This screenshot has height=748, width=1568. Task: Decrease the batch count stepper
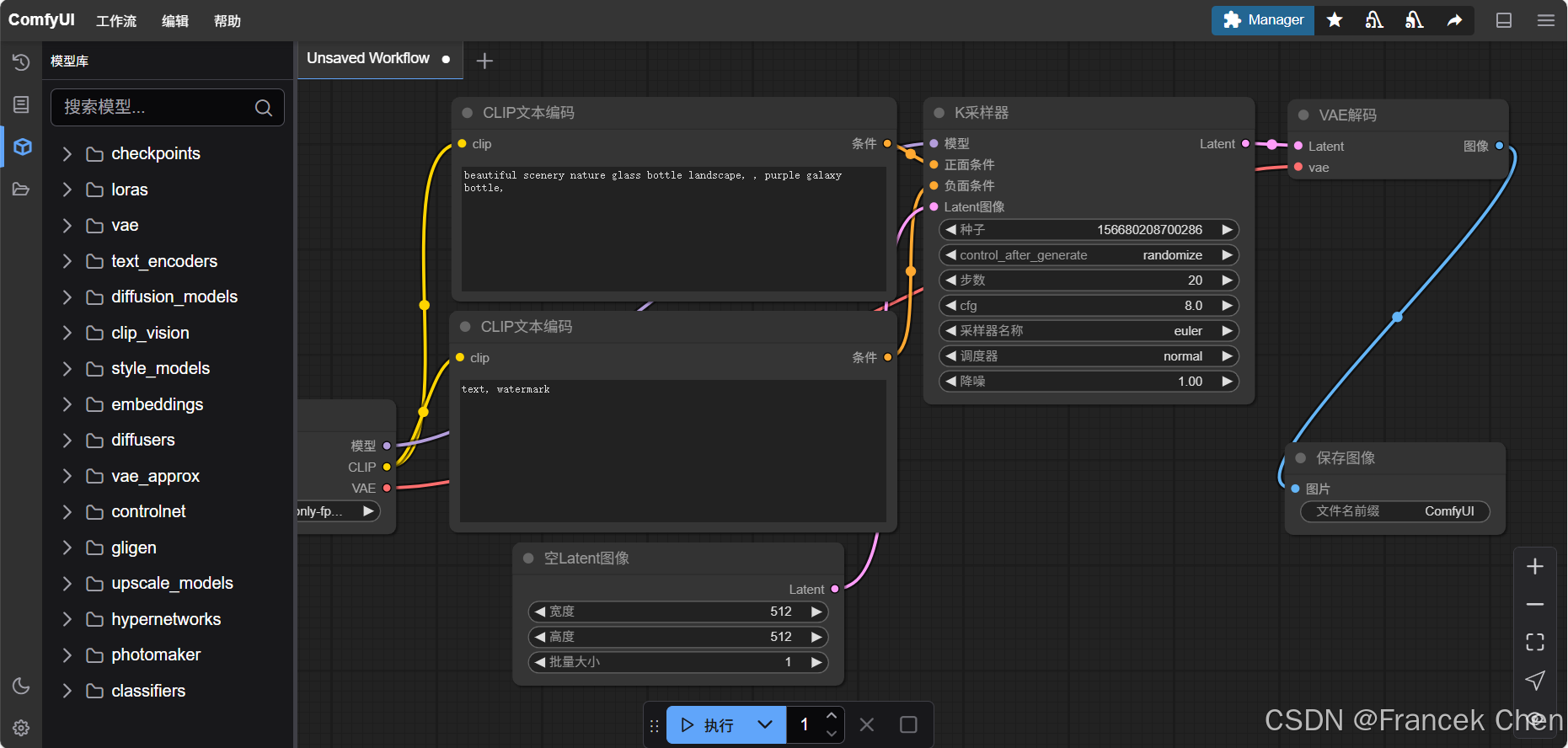832,734
